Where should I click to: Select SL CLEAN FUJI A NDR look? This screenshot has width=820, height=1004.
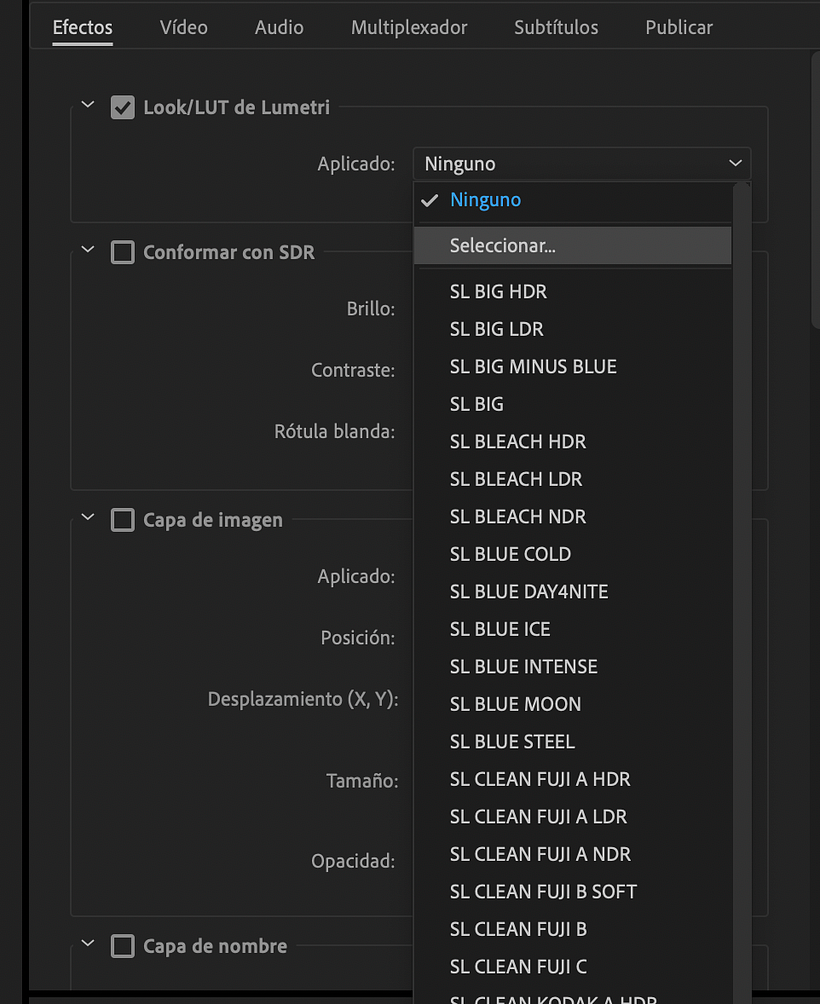[572, 854]
